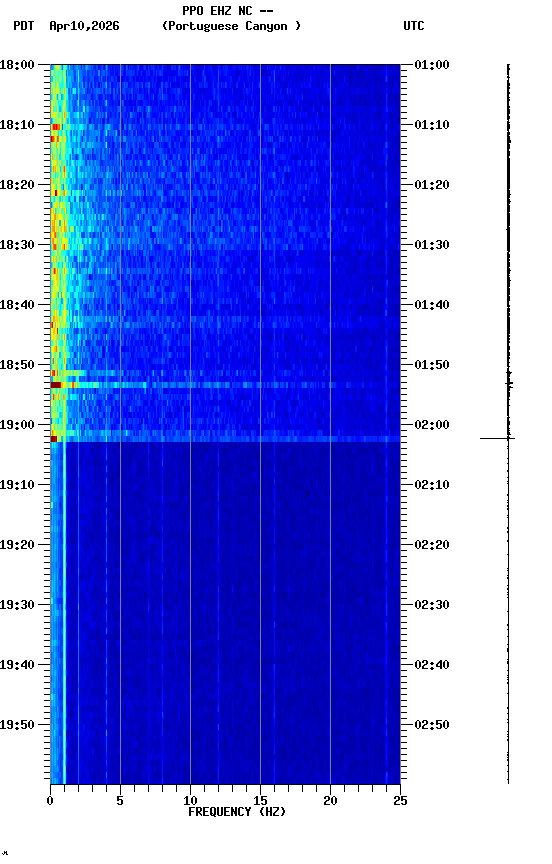Click the '18:10' PDT time label
The image size is (552, 864).
pos(17,125)
